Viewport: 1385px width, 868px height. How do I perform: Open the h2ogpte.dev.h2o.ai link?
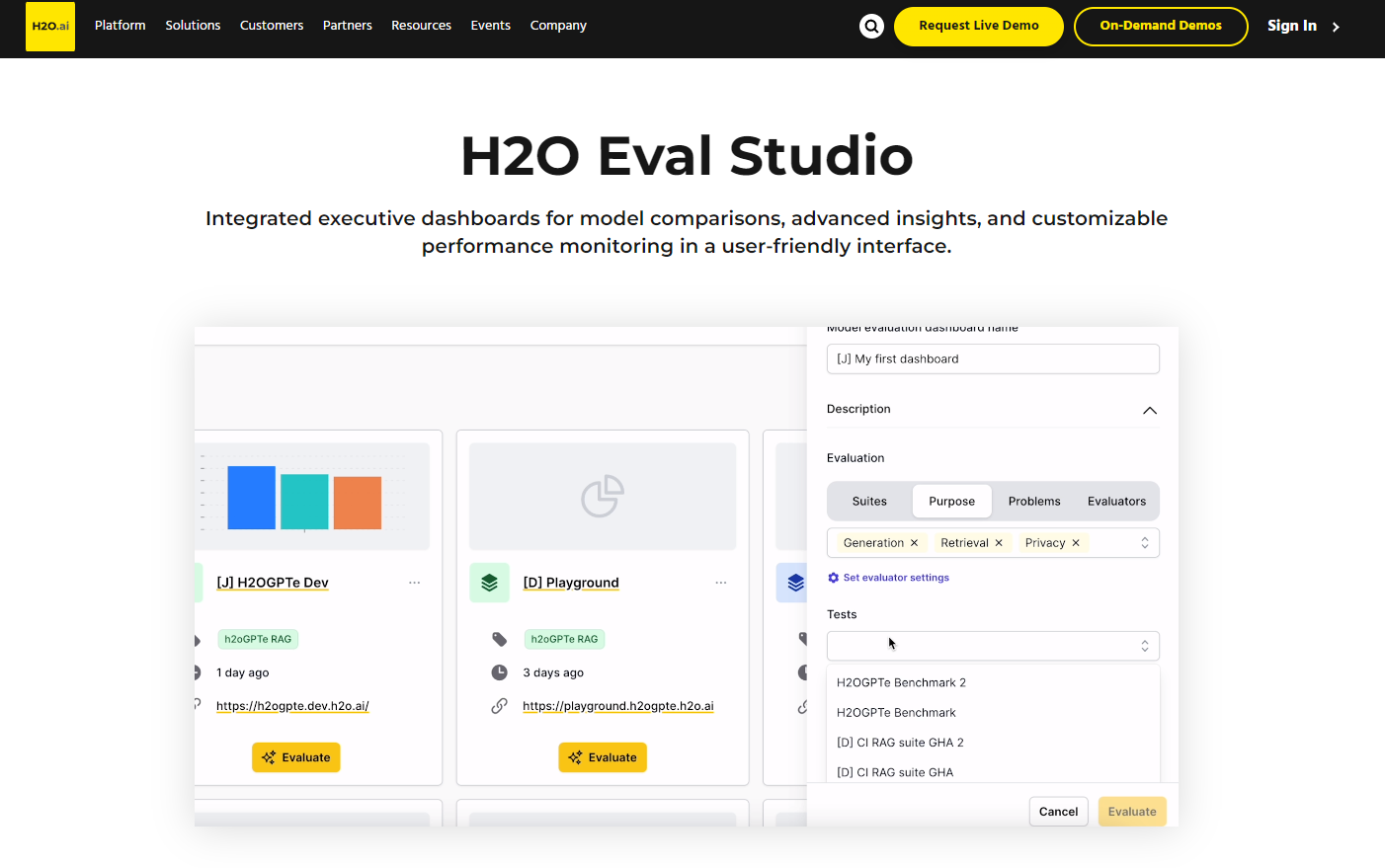pos(292,706)
